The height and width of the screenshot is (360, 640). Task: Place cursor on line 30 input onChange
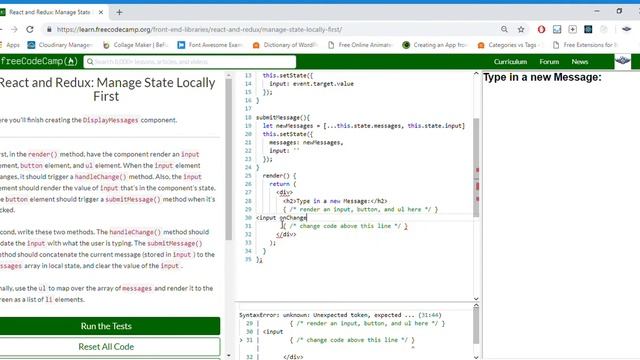coord(281,218)
